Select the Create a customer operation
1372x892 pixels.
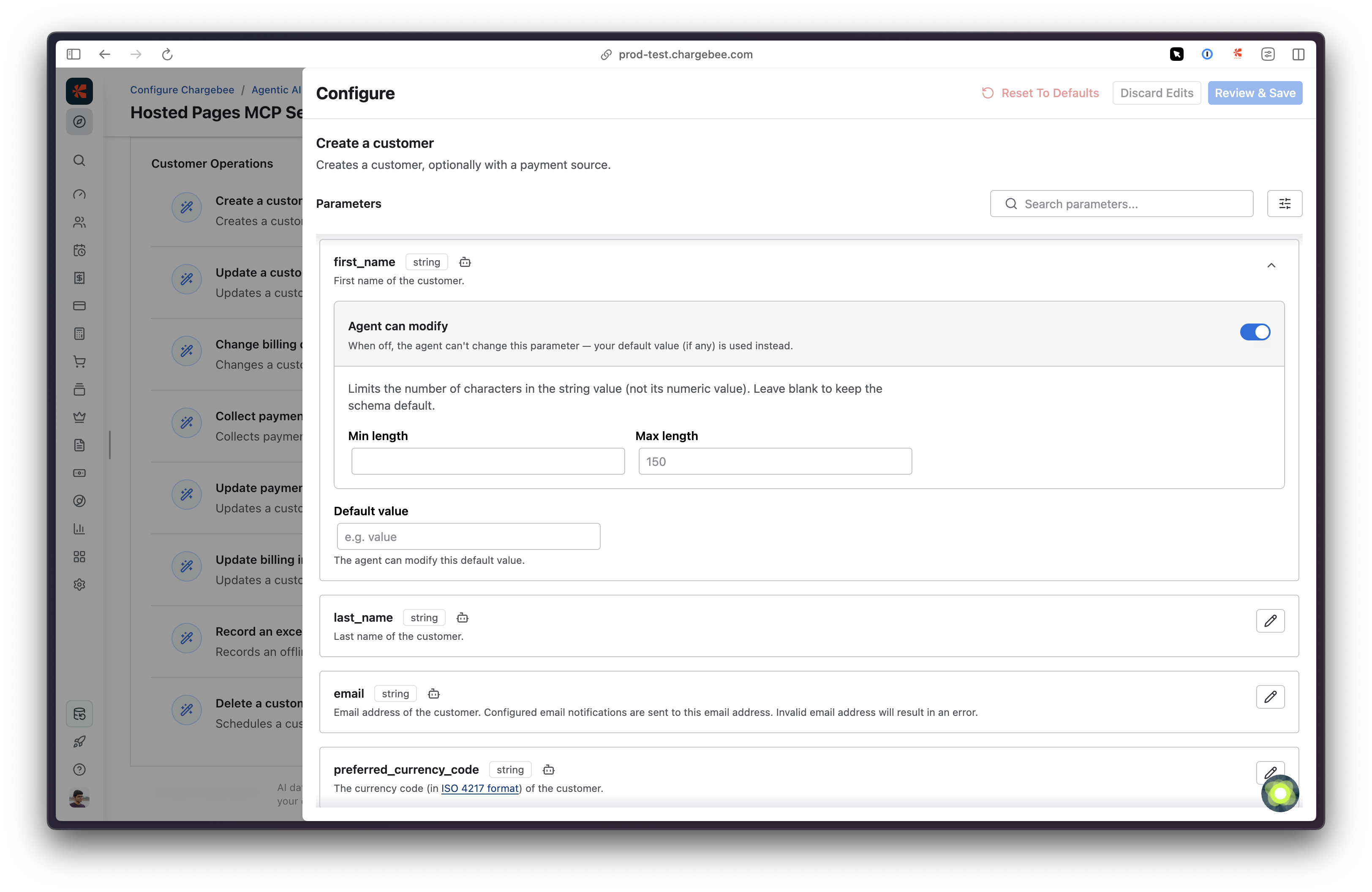[227, 210]
